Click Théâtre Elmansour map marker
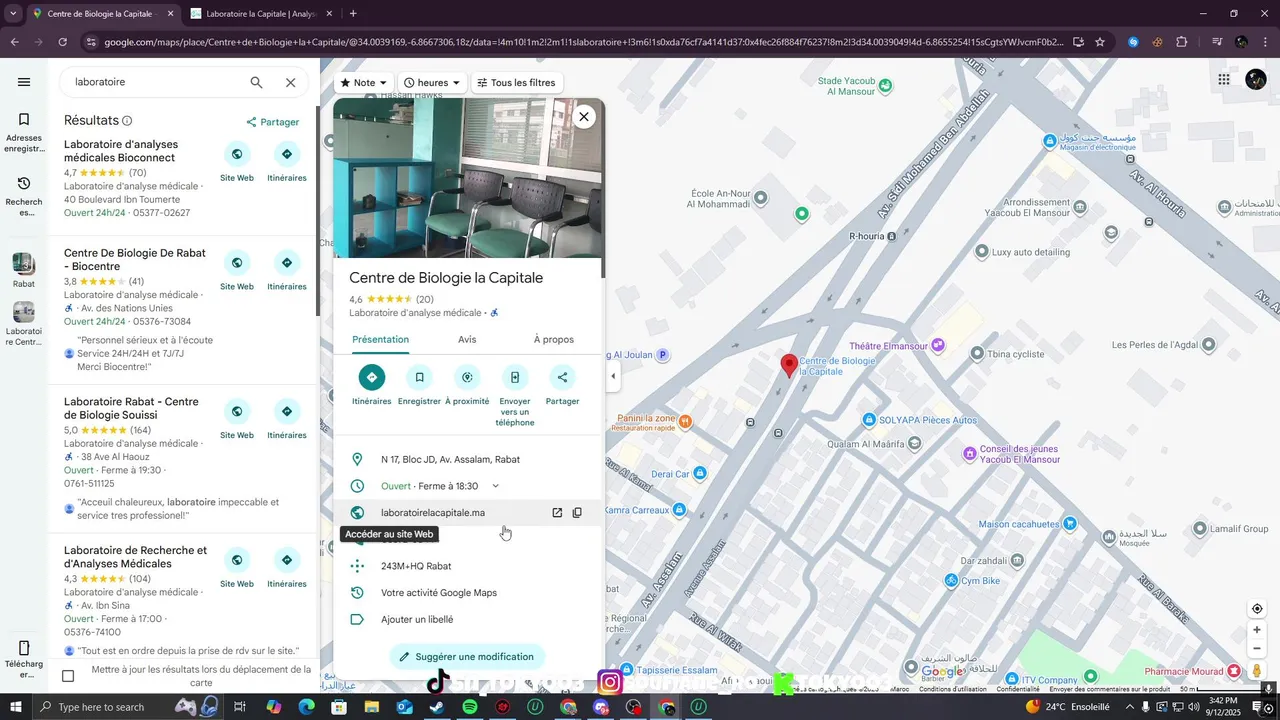 tap(937, 346)
